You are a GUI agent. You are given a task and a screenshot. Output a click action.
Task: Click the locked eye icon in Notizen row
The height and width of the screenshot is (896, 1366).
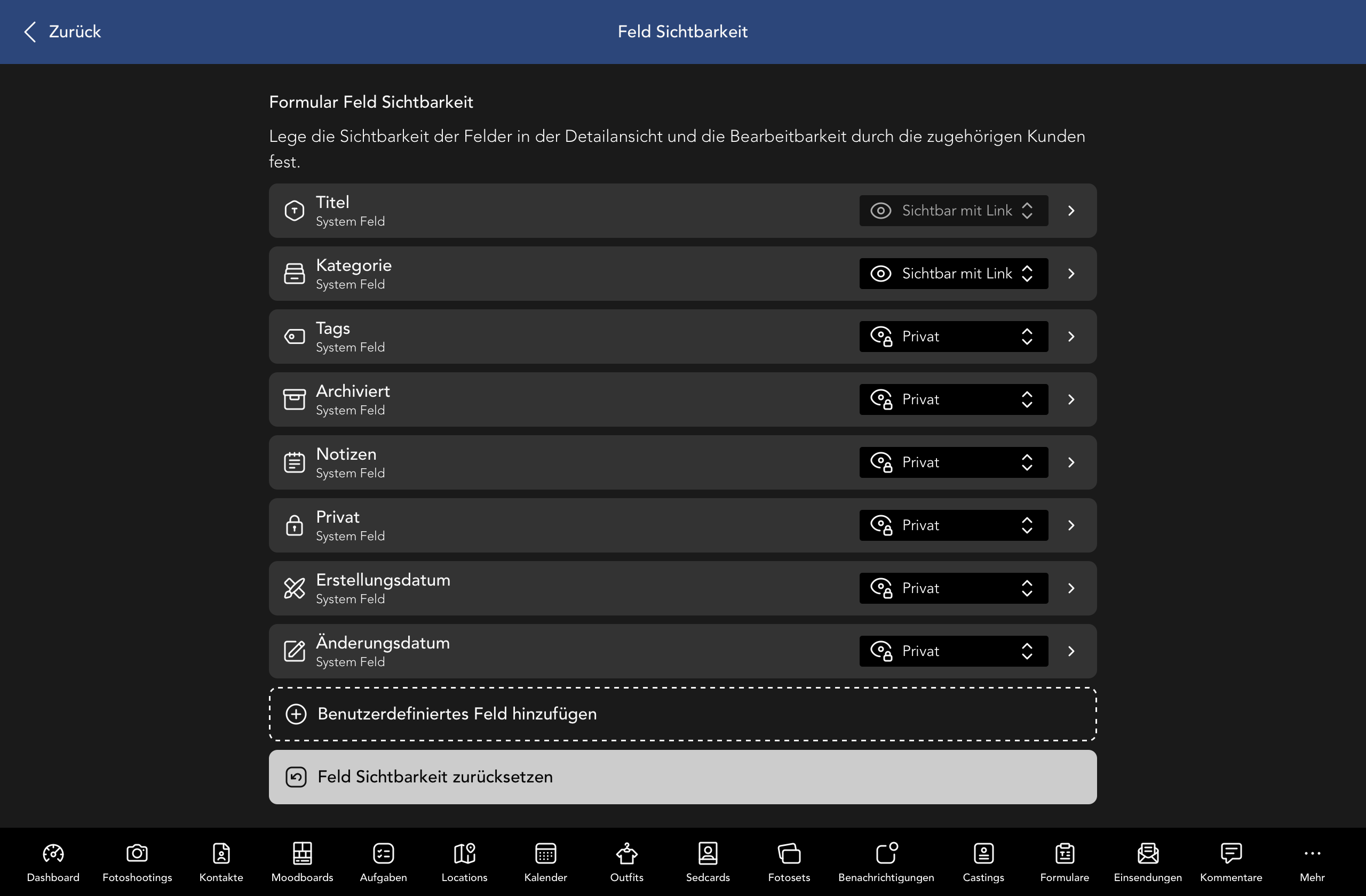881,462
